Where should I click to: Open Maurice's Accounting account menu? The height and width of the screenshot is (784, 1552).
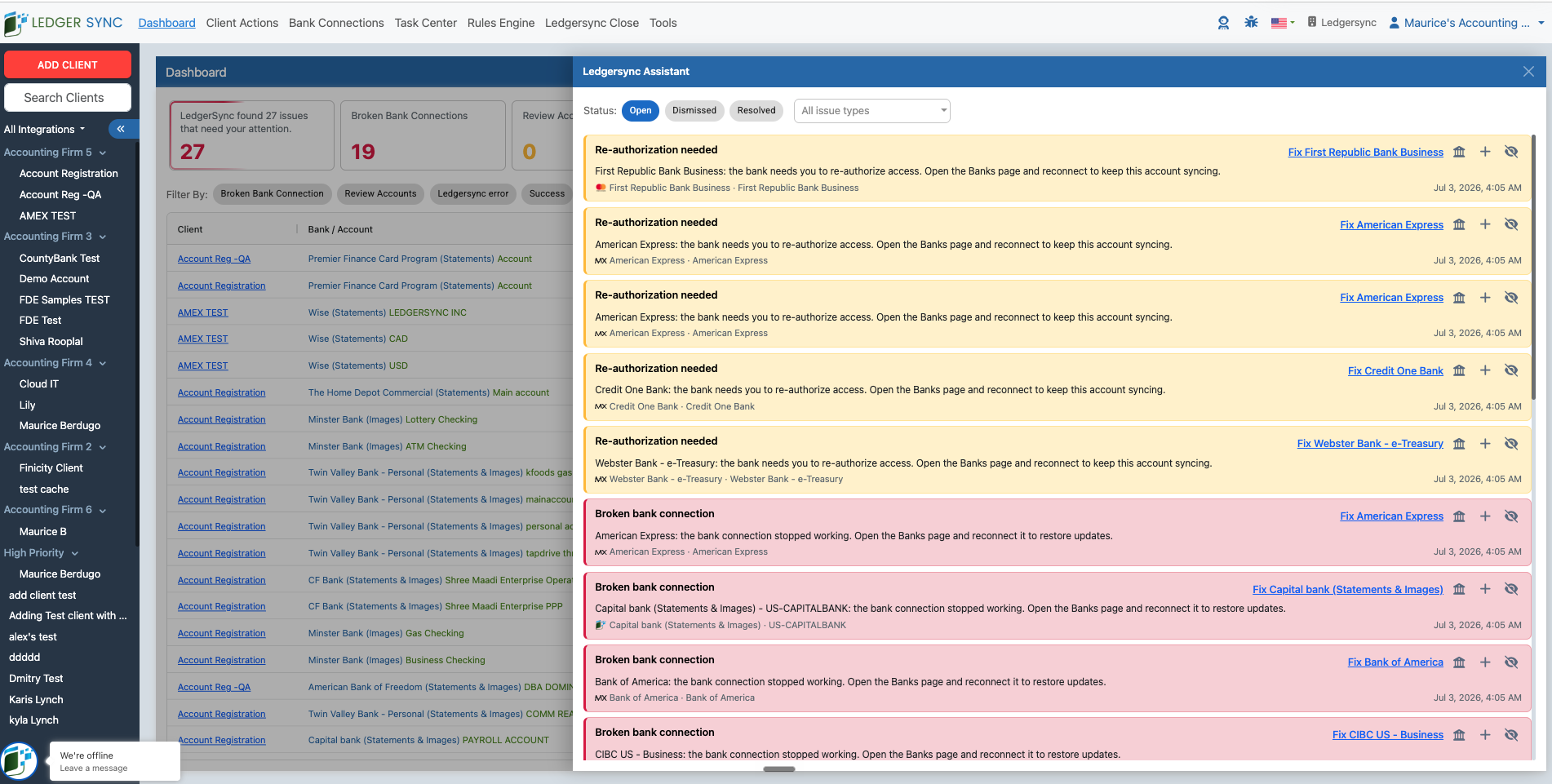[1466, 23]
